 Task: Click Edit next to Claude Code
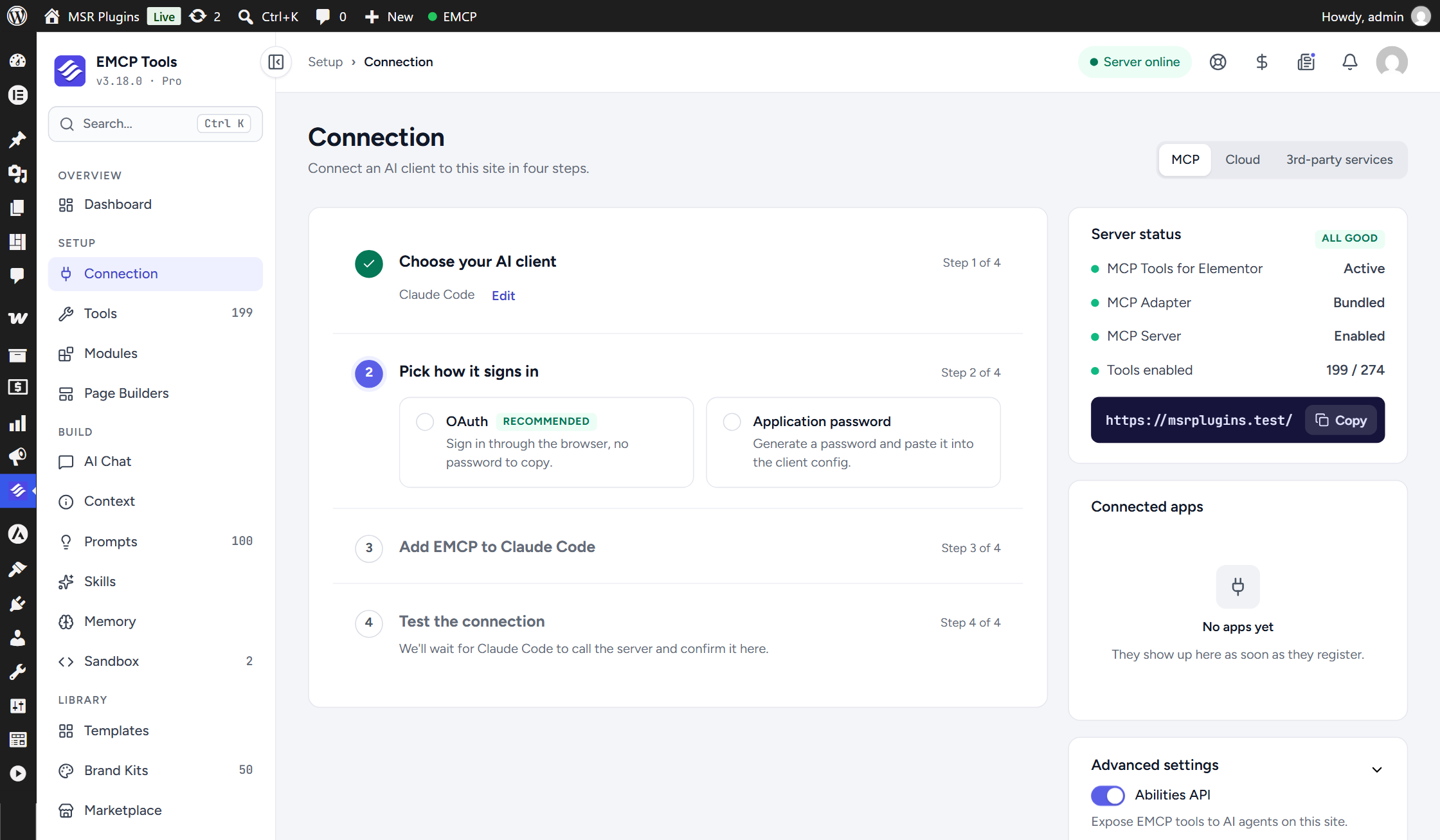[503, 296]
